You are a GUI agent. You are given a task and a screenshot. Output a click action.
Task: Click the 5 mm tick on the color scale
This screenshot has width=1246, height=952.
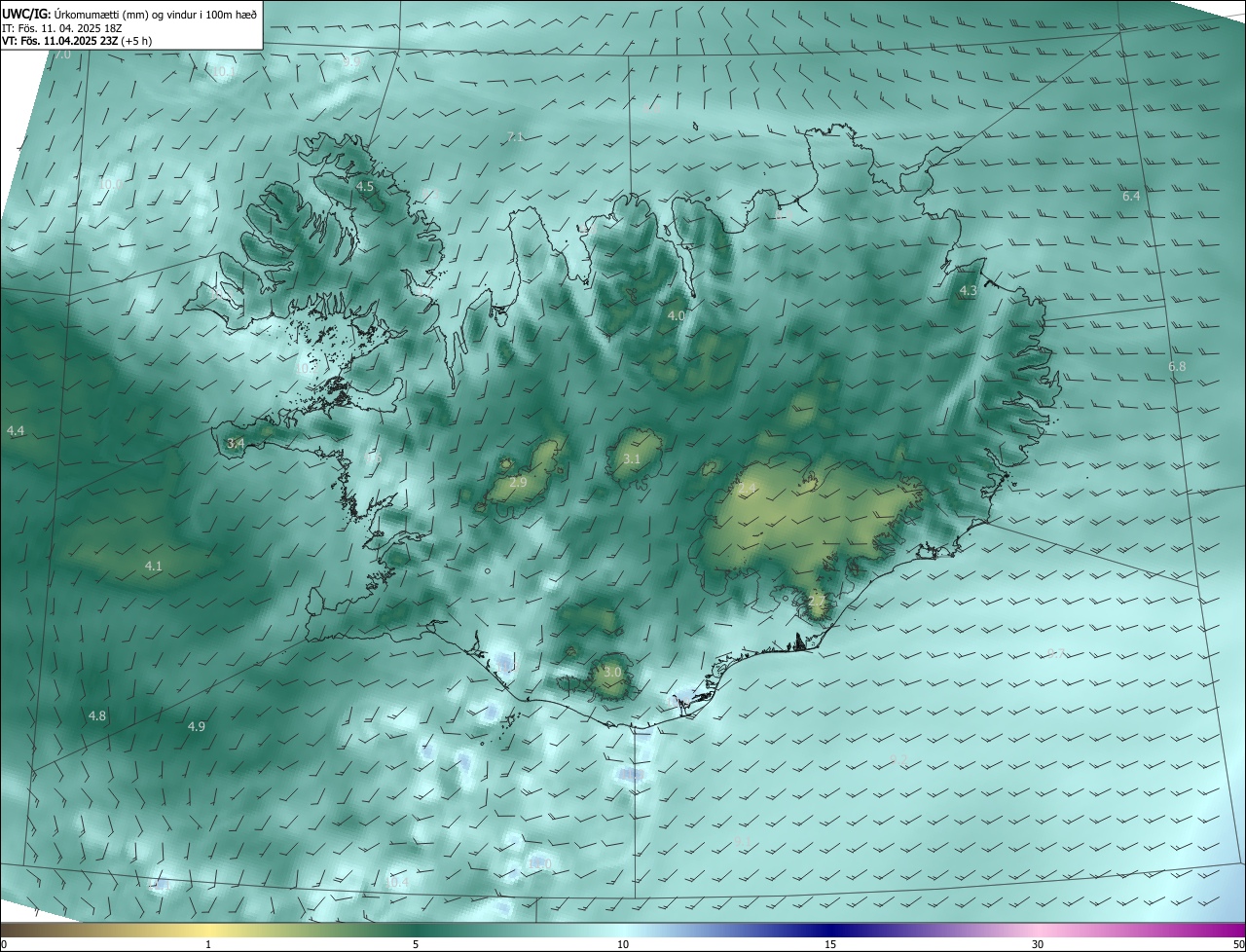416,944
